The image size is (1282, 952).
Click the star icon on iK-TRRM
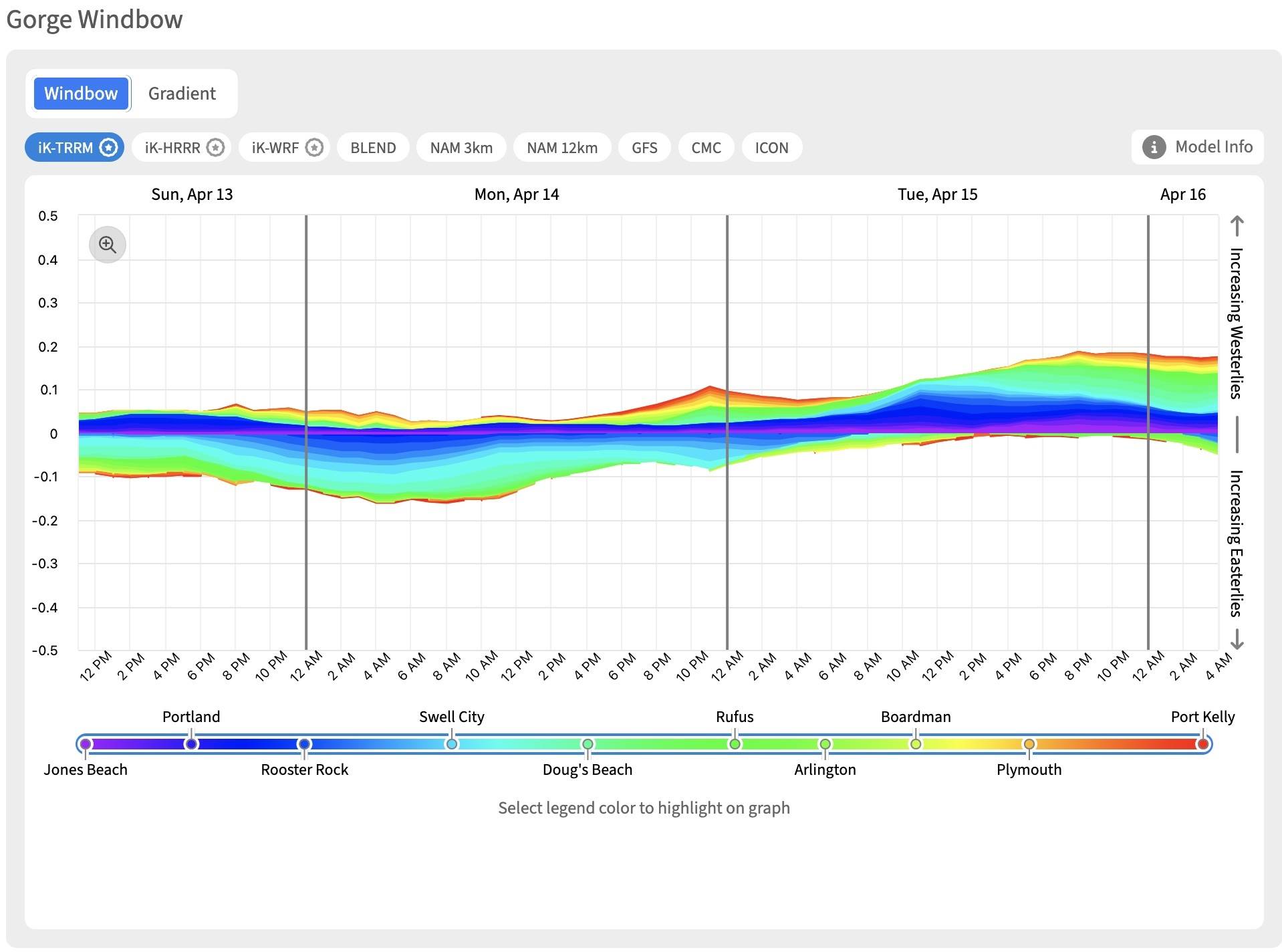coord(109,148)
